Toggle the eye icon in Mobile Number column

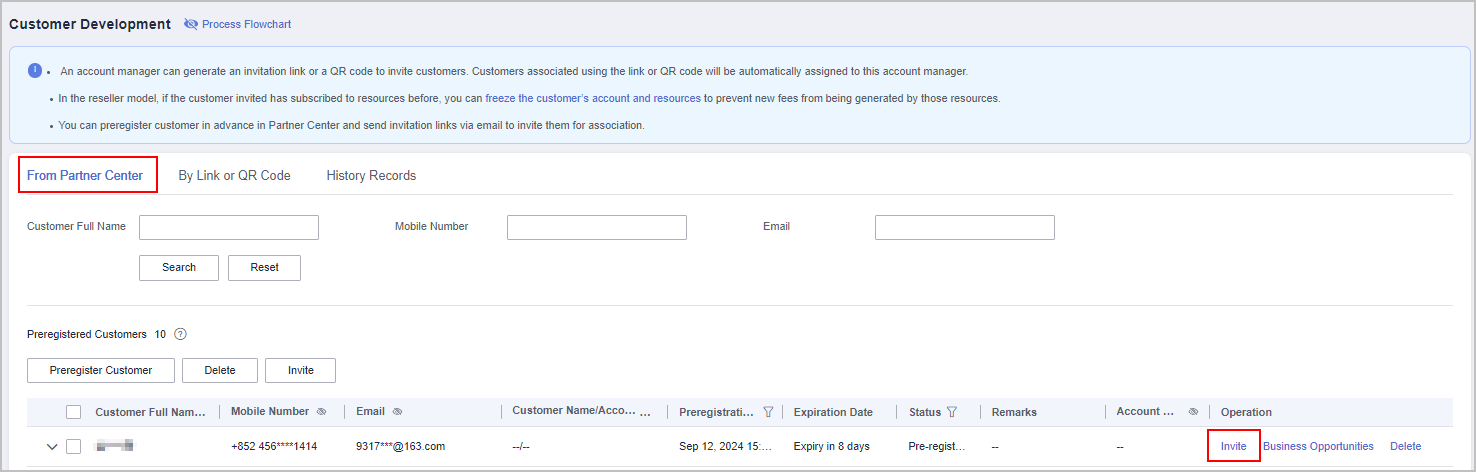click(x=321, y=412)
